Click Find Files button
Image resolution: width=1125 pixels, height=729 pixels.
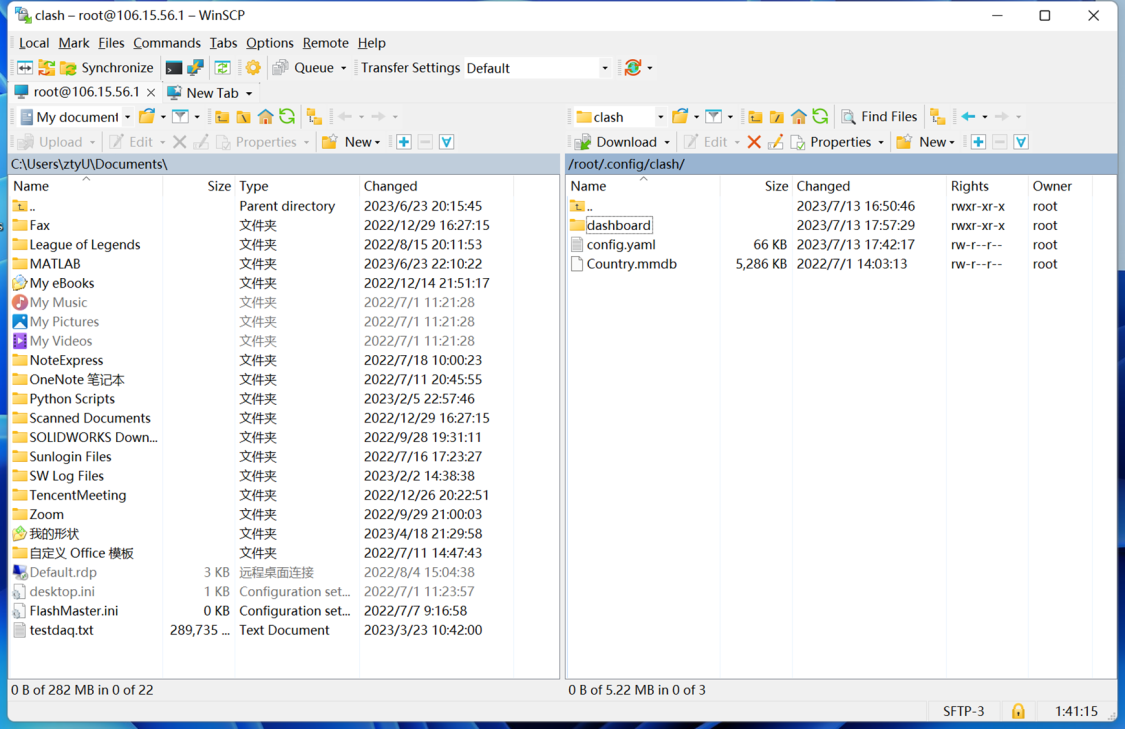pyautogui.click(x=880, y=116)
